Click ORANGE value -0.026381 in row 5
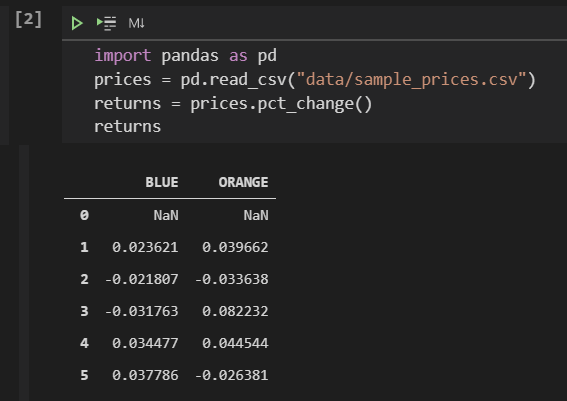 point(231,375)
